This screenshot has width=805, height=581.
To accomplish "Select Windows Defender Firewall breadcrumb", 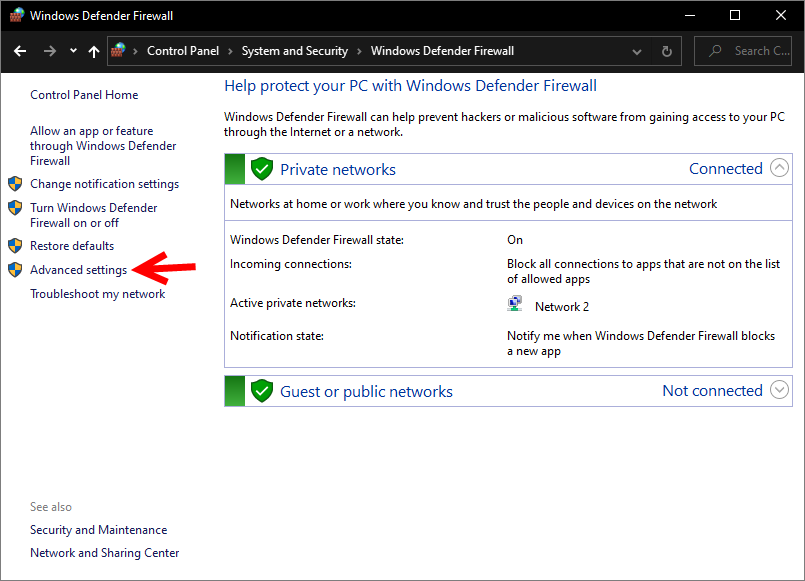I will coord(442,51).
